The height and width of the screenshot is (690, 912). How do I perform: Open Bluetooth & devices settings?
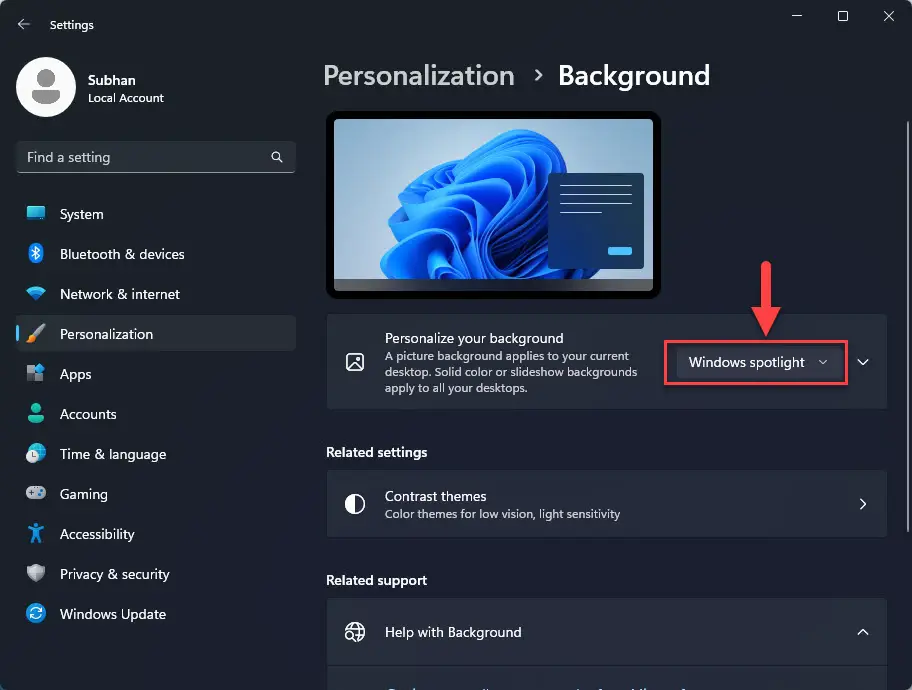(156, 254)
